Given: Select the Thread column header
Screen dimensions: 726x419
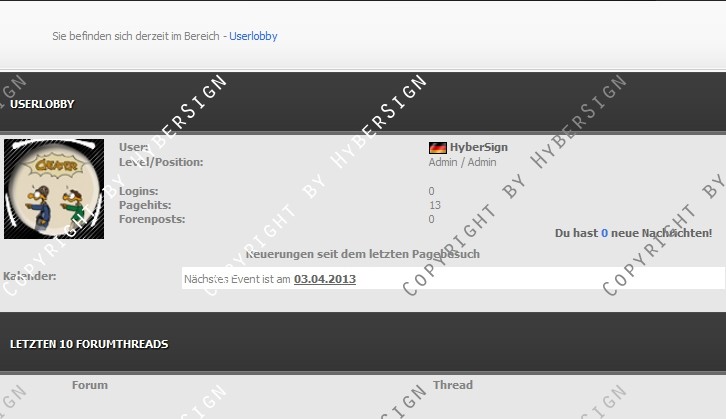Looking at the screenshot, I should coord(453,385).
